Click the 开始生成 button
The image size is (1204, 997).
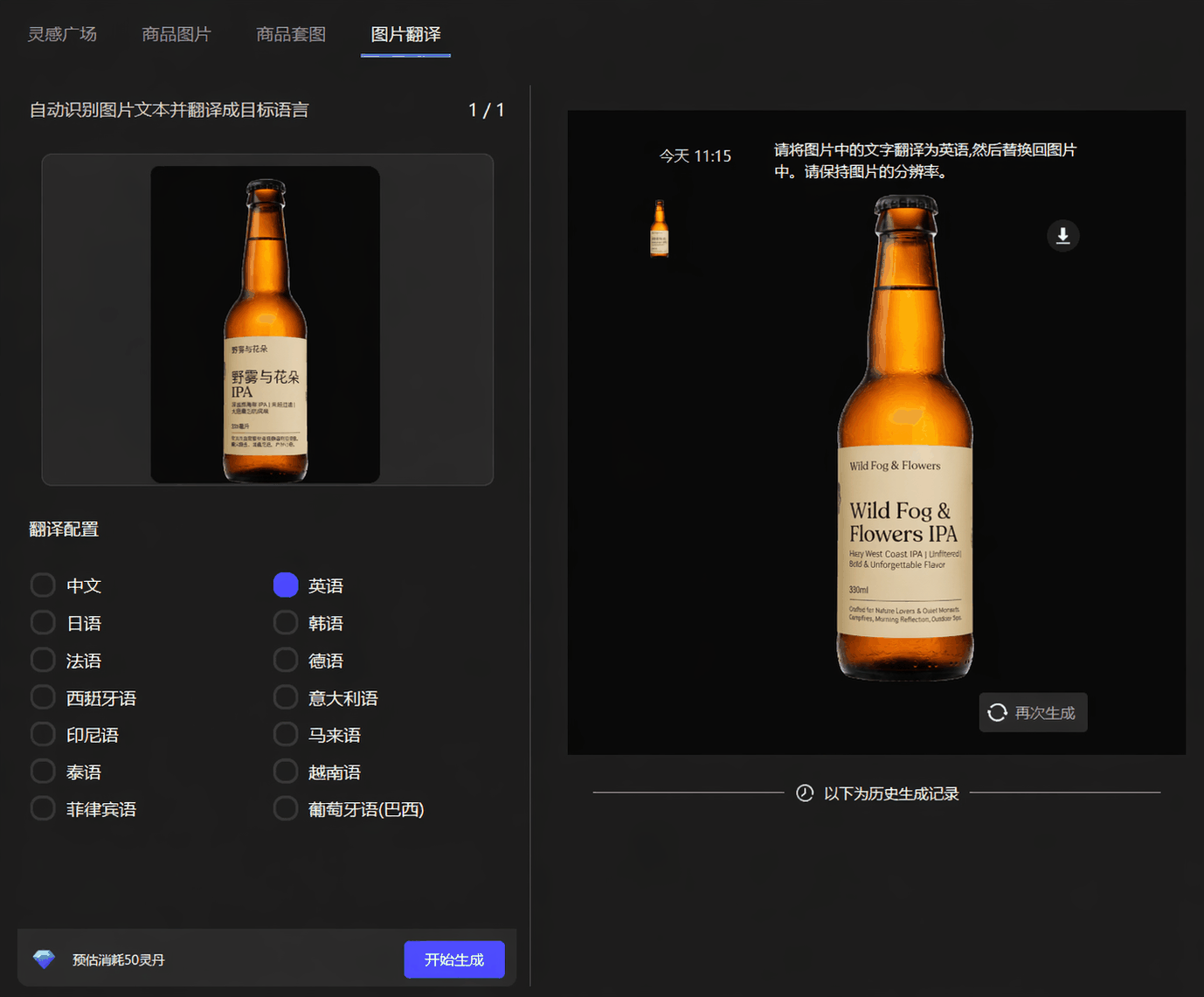point(454,959)
